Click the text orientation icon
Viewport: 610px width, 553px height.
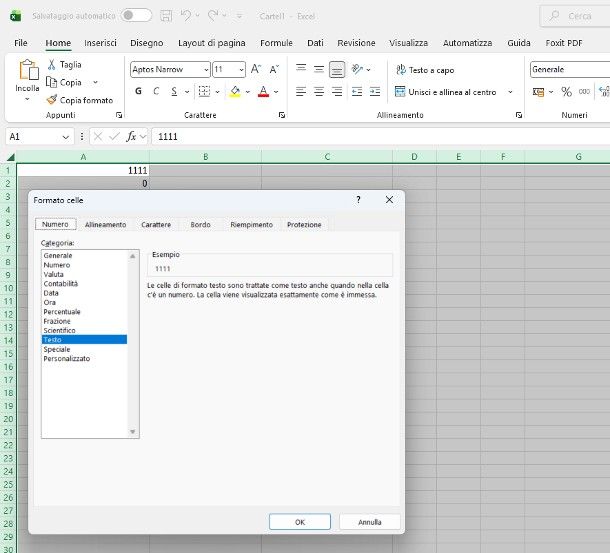point(357,69)
